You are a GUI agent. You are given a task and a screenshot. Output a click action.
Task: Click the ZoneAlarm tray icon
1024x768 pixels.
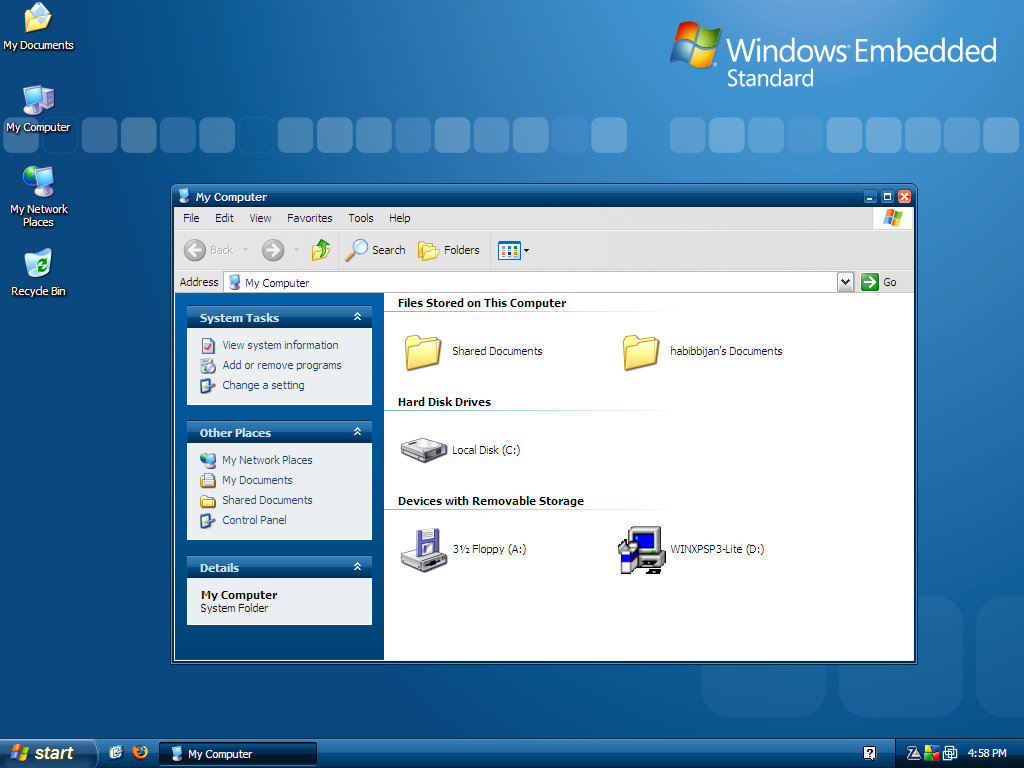tap(914, 754)
